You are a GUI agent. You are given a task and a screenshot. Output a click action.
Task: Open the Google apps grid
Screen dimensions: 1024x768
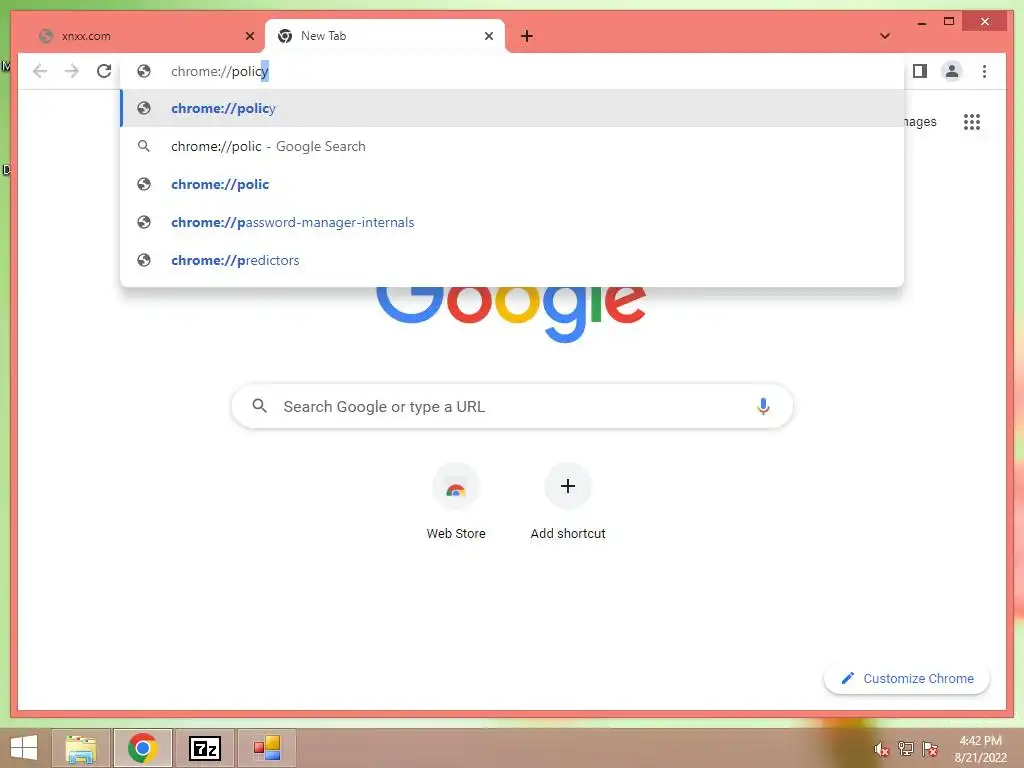[x=972, y=121]
